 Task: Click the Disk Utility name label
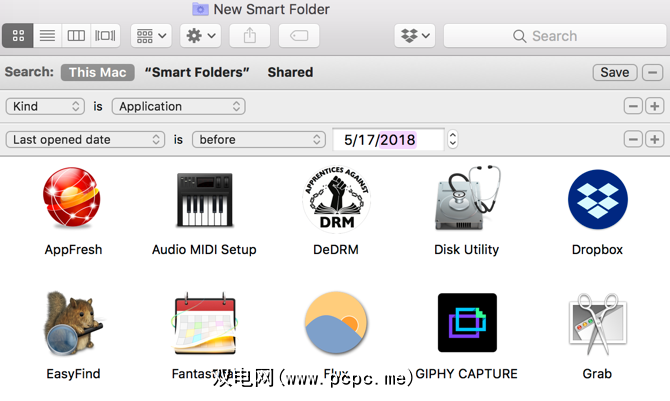[467, 250]
